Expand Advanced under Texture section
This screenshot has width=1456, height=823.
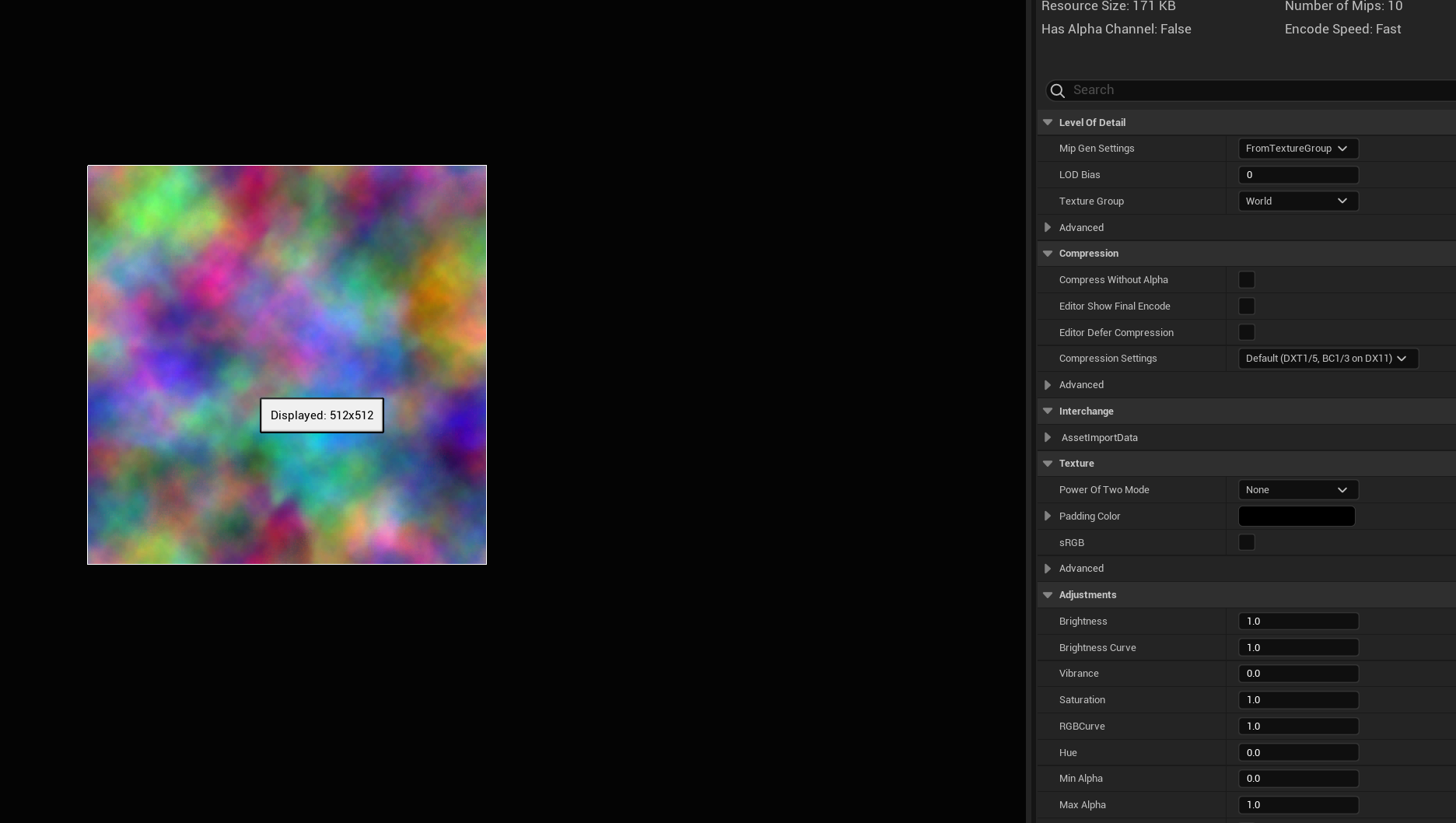click(x=1048, y=569)
